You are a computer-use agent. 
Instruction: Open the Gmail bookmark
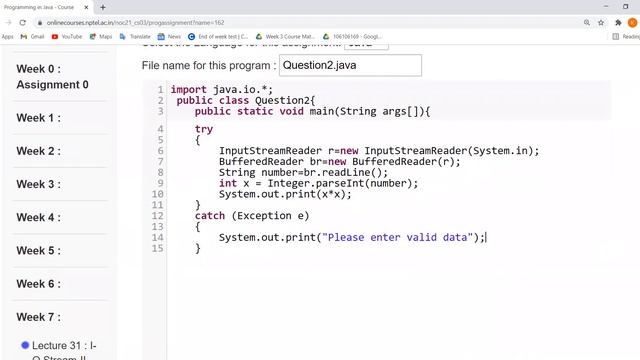pos(32,37)
